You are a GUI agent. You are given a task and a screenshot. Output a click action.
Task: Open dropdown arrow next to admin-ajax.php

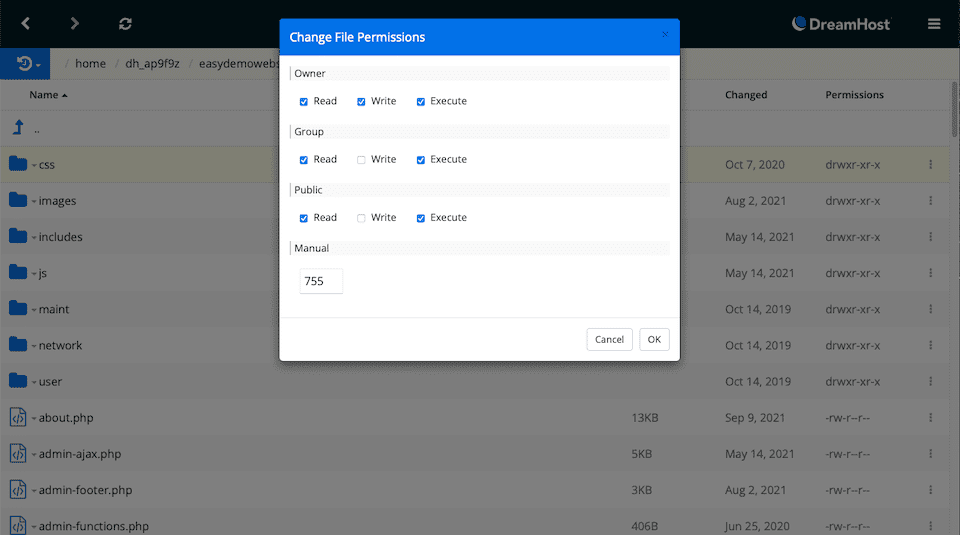coord(33,455)
